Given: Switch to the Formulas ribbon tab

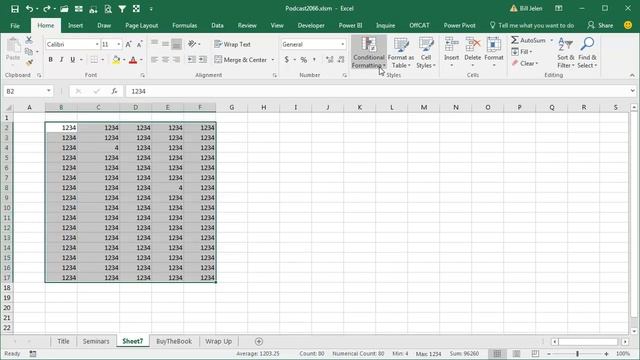Looking at the screenshot, I should click(x=184, y=25).
